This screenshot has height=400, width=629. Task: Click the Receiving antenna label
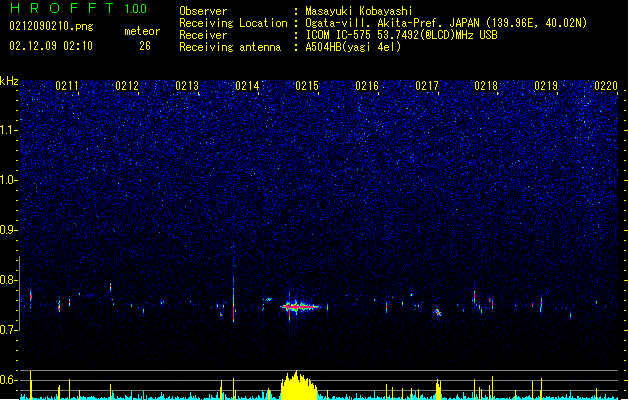tap(230, 47)
